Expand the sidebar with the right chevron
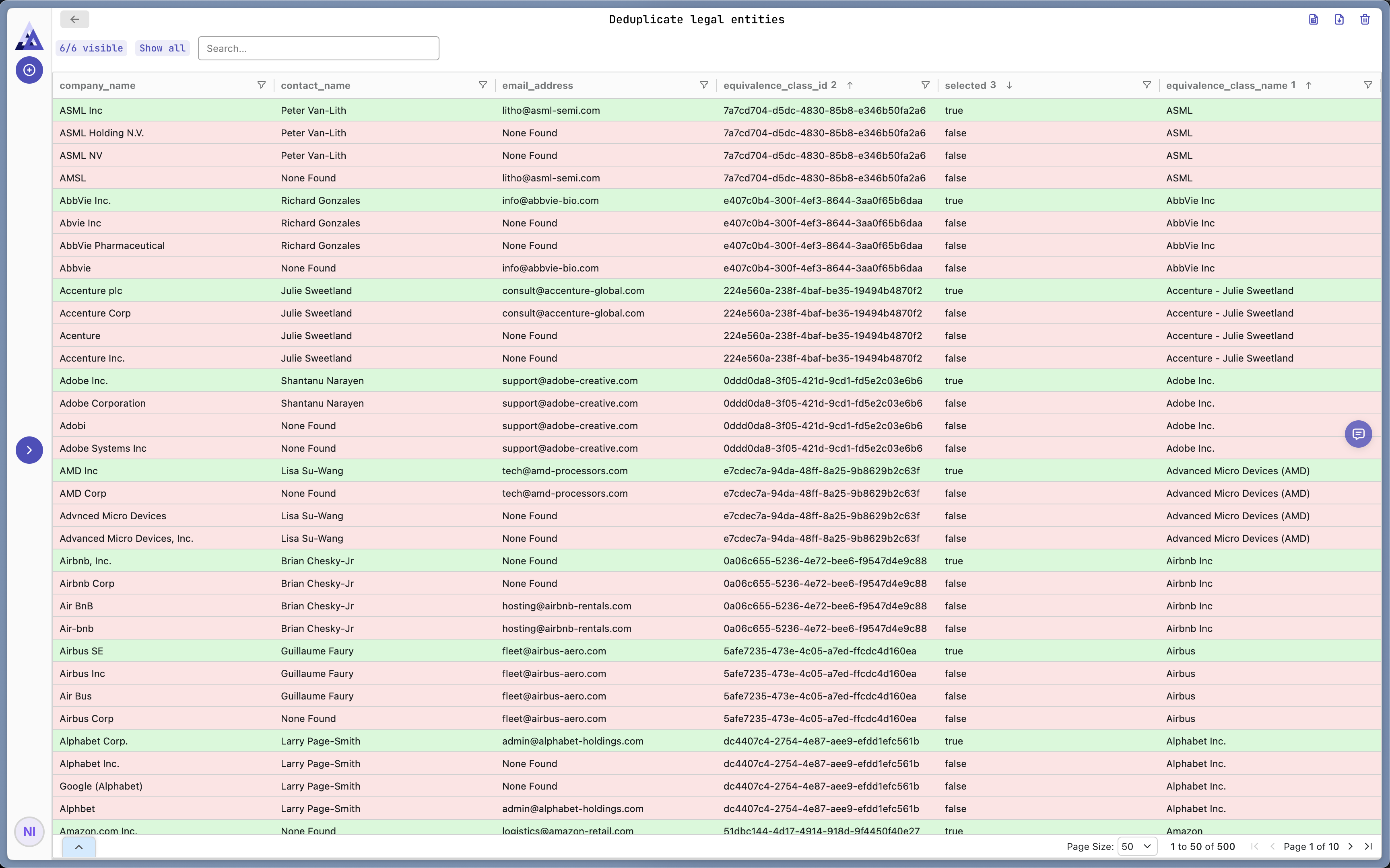 tap(29, 450)
